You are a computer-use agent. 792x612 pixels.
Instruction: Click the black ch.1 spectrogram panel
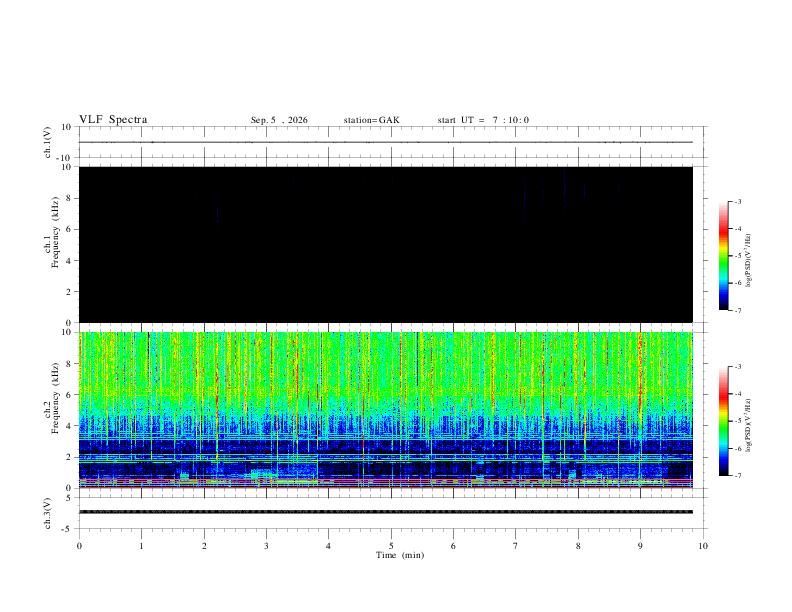pyautogui.click(x=386, y=244)
